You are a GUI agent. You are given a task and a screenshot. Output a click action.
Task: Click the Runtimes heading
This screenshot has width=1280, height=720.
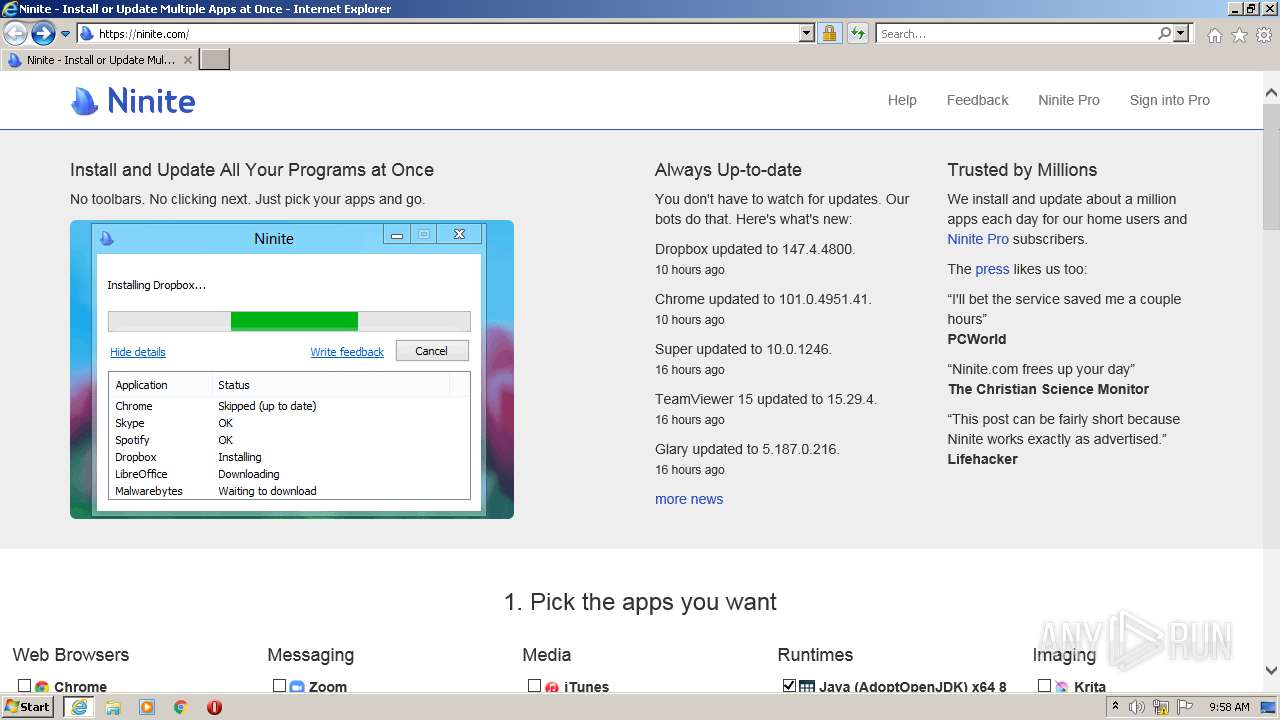point(815,655)
